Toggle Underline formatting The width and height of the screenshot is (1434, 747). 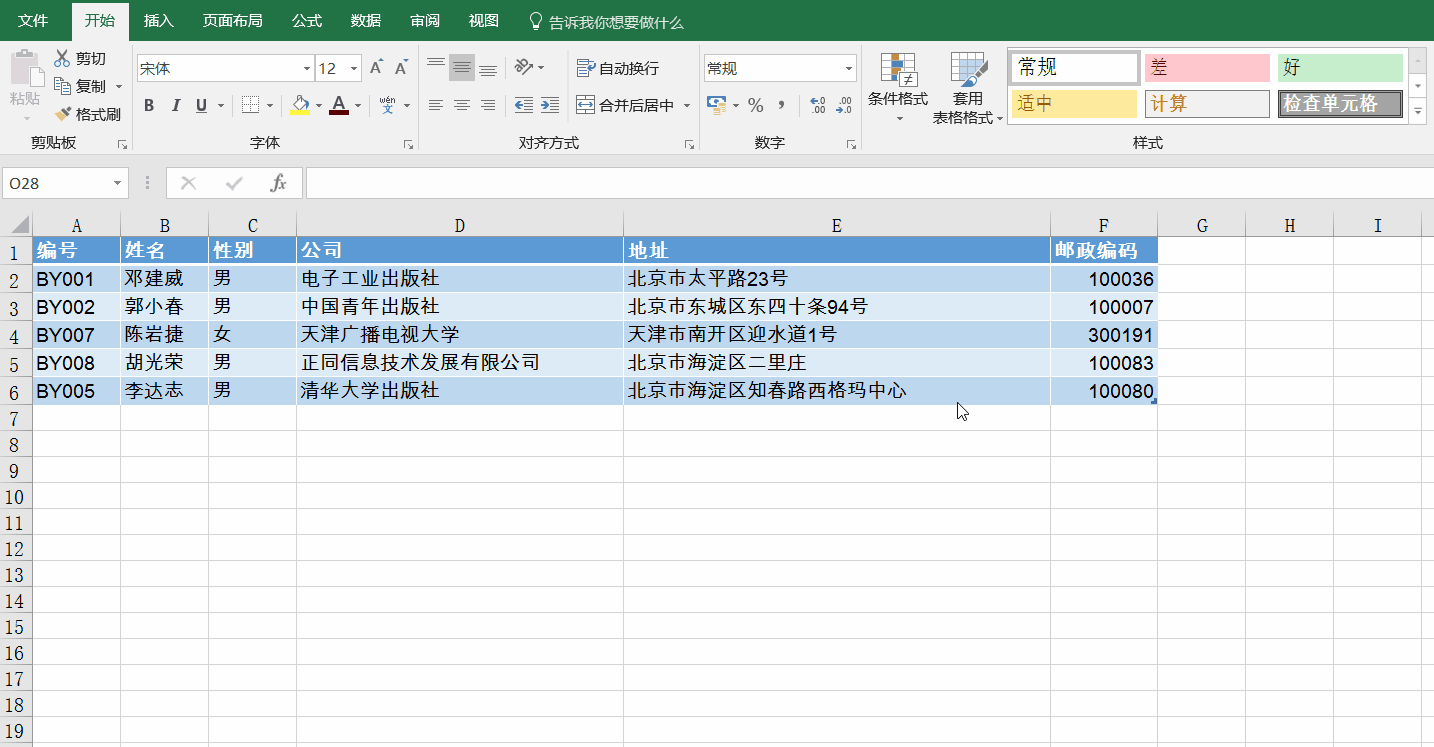click(x=201, y=106)
